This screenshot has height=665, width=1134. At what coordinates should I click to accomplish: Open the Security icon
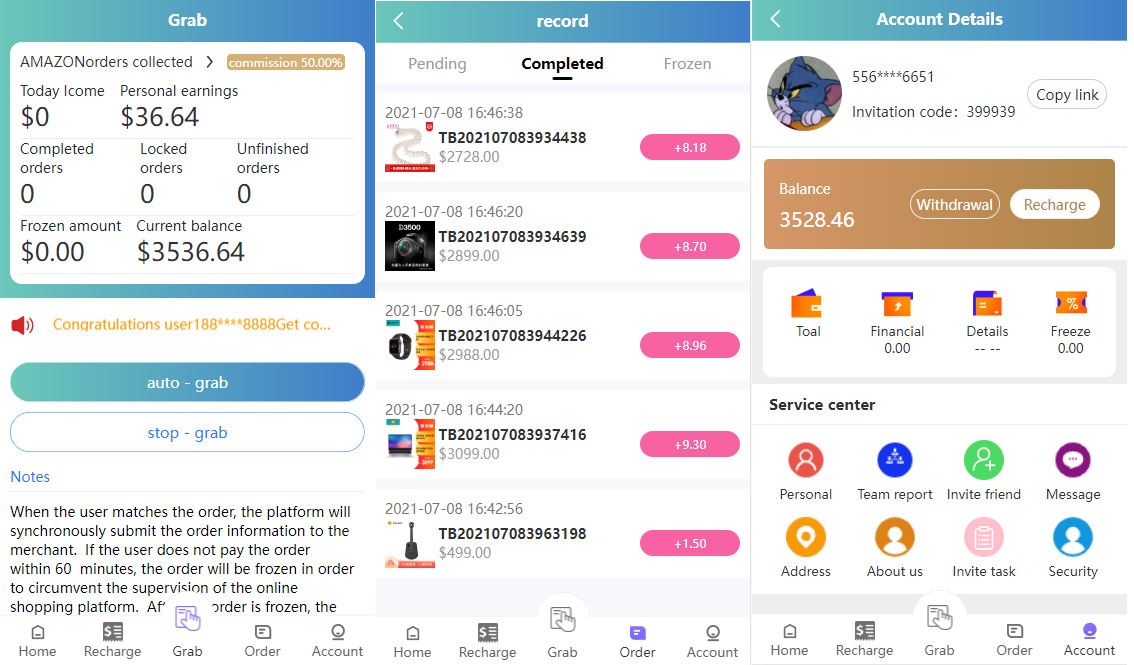(1073, 537)
